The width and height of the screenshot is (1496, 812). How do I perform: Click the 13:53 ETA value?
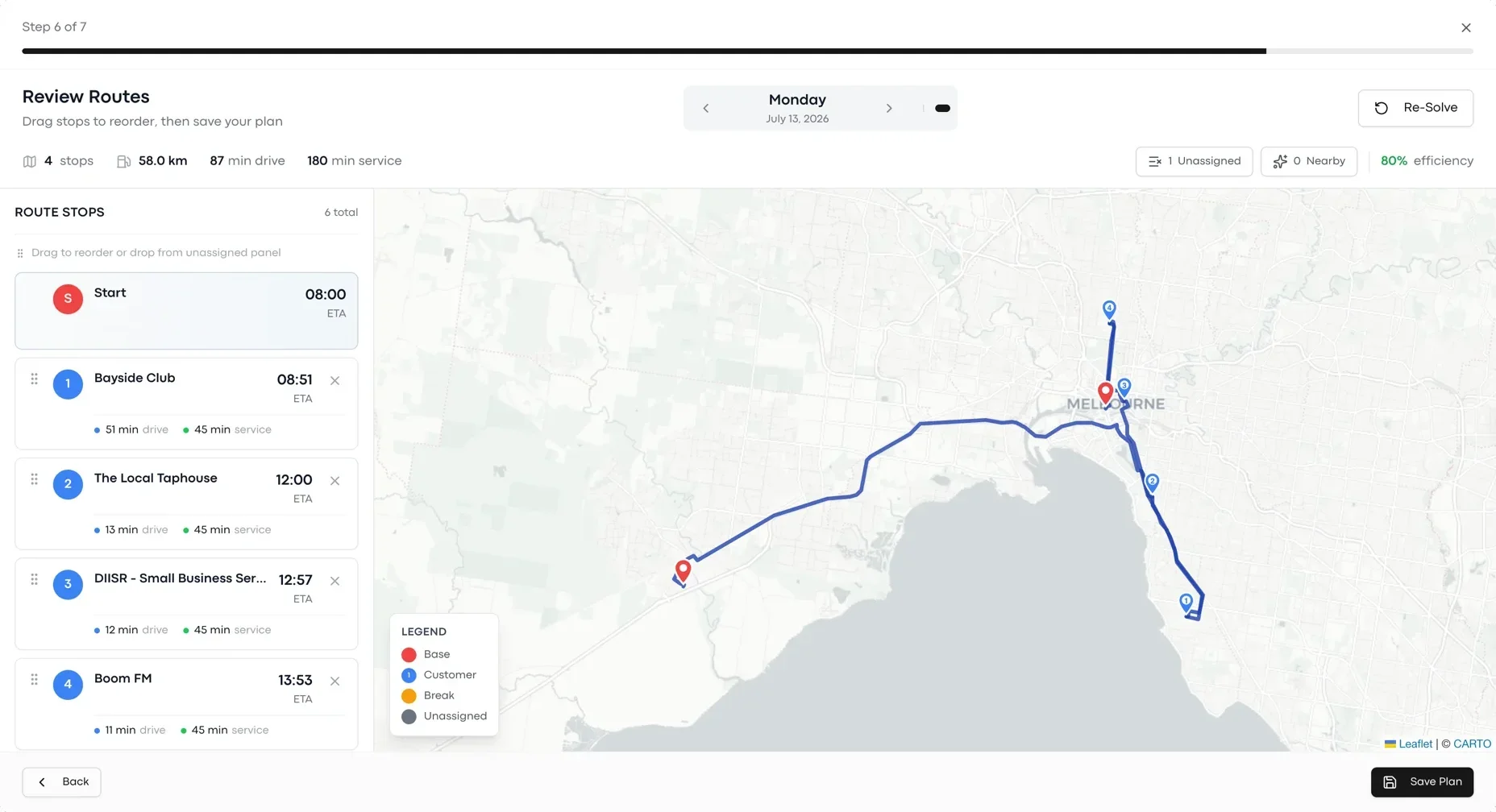pos(295,680)
